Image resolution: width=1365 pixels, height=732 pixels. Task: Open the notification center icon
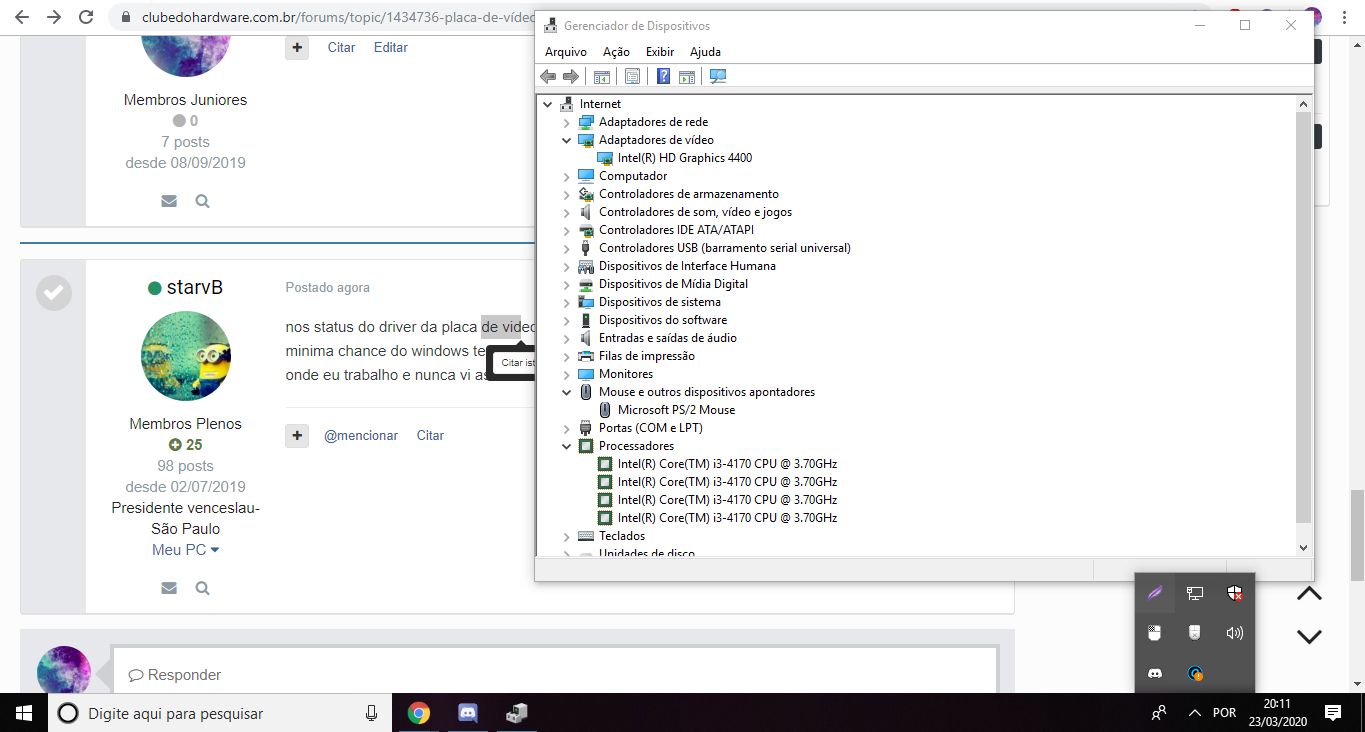[x=1332, y=713]
